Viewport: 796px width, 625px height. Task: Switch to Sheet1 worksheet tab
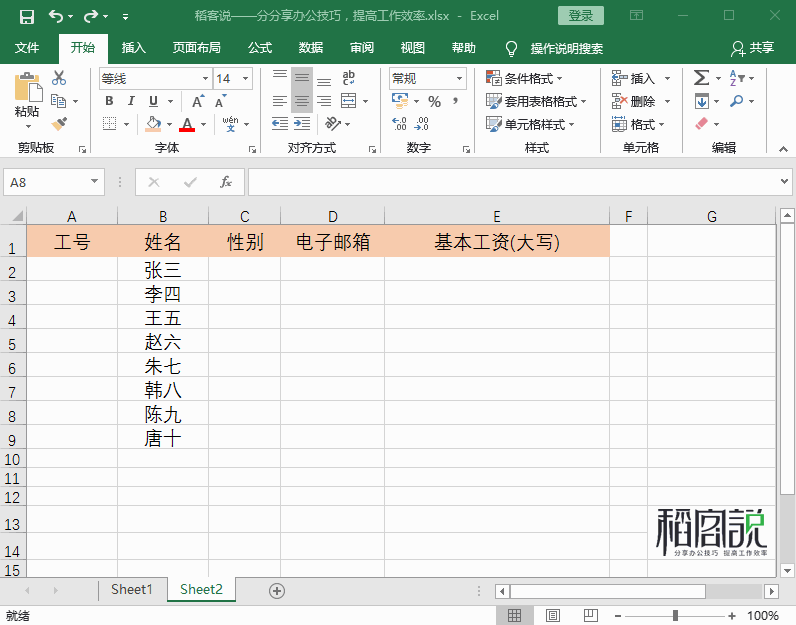tap(131, 589)
